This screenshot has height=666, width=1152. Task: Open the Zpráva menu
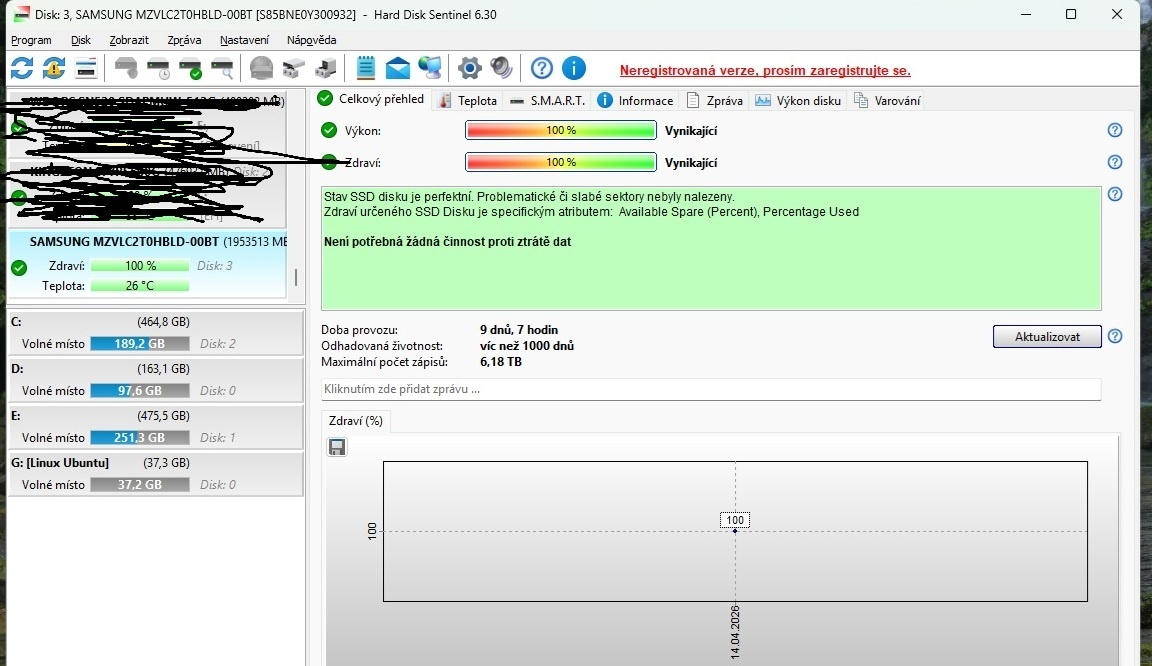click(184, 40)
